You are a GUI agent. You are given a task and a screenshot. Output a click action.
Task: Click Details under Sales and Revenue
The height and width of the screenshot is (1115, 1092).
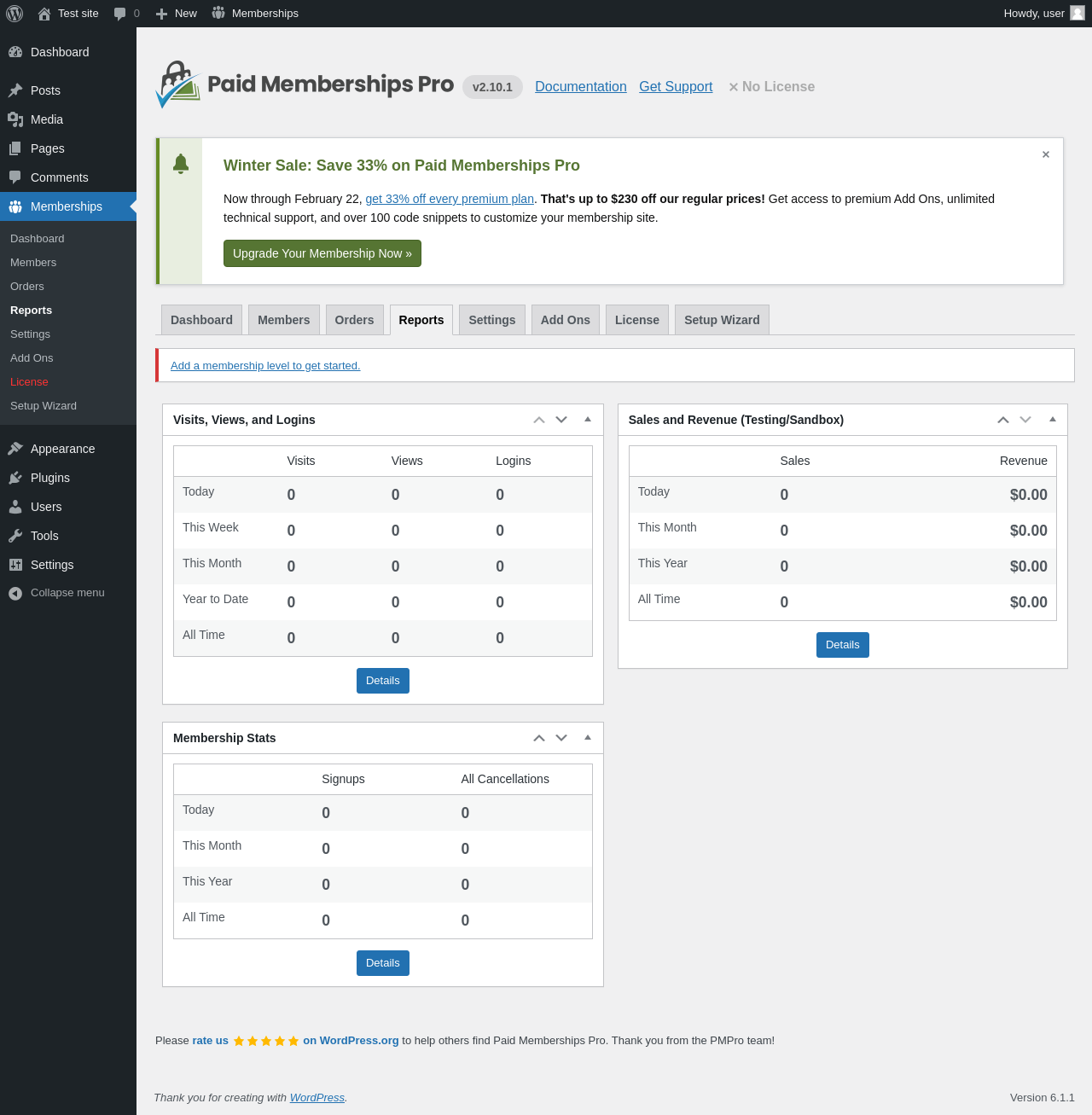click(843, 645)
